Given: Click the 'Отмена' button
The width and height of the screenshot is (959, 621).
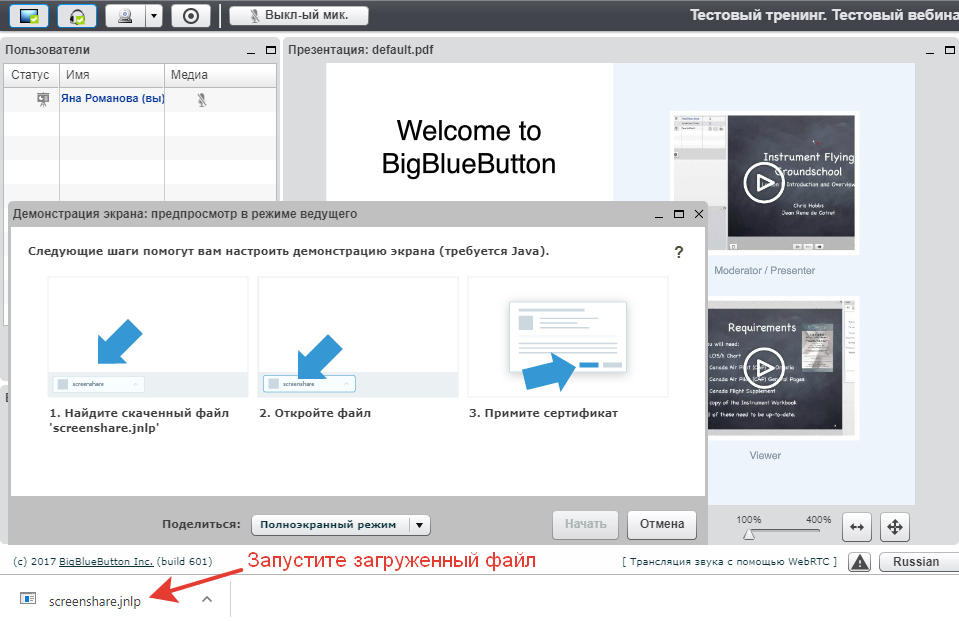Looking at the screenshot, I should point(662,524).
